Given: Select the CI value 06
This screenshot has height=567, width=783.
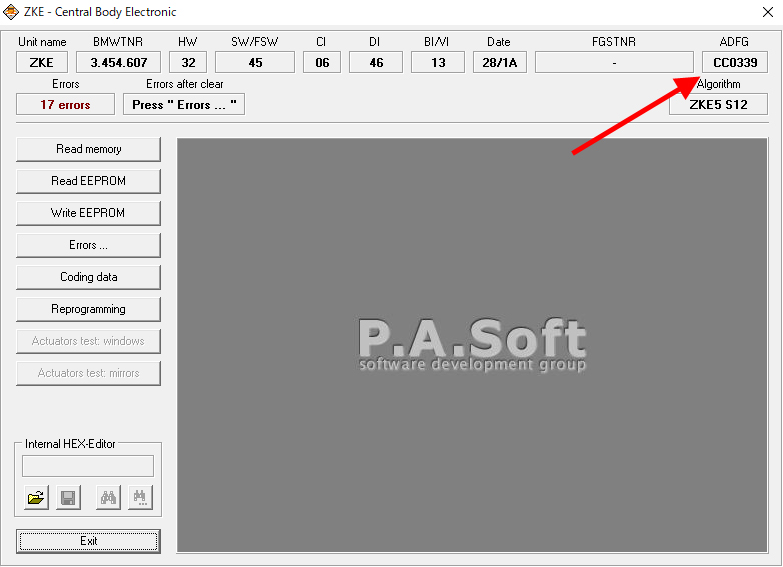Looking at the screenshot, I should coord(322,62).
